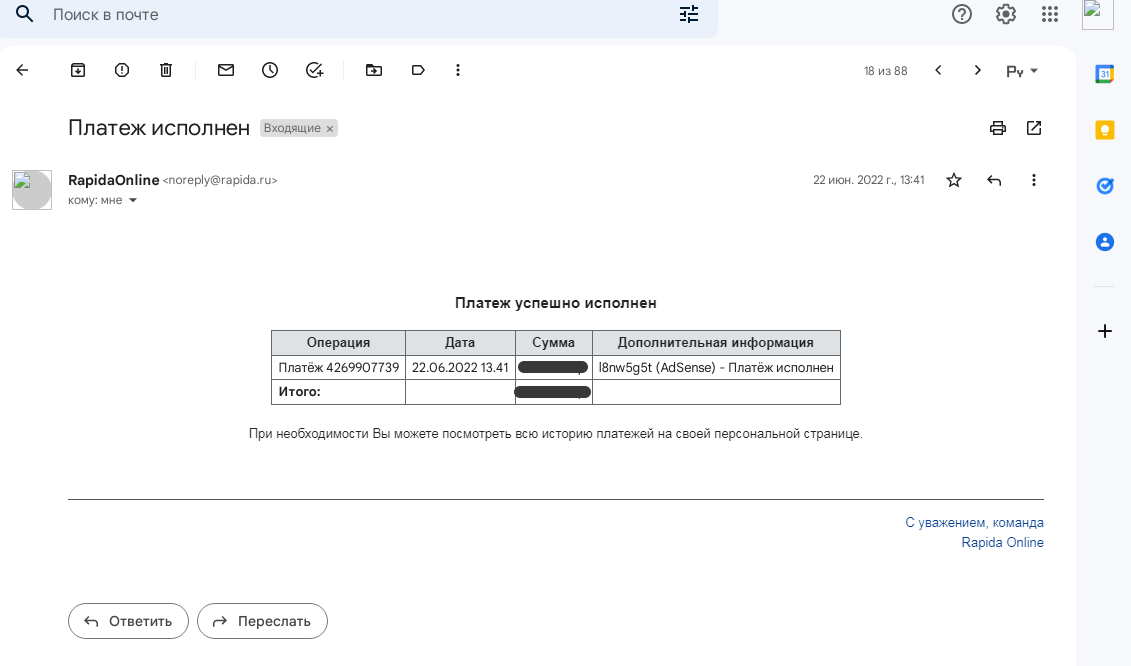
Task: Delete the email with trash icon
Action: pos(166,70)
